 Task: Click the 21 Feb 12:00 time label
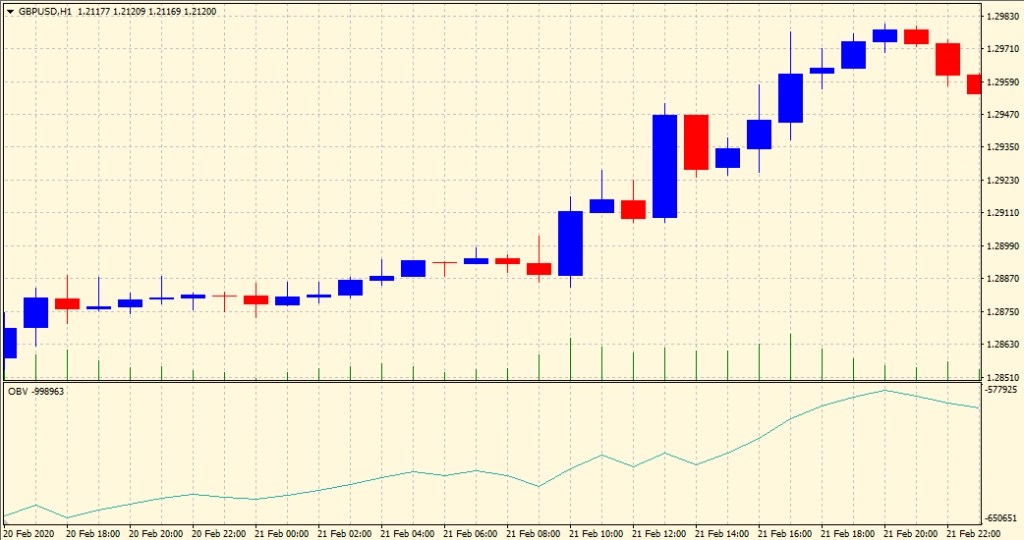(659, 533)
